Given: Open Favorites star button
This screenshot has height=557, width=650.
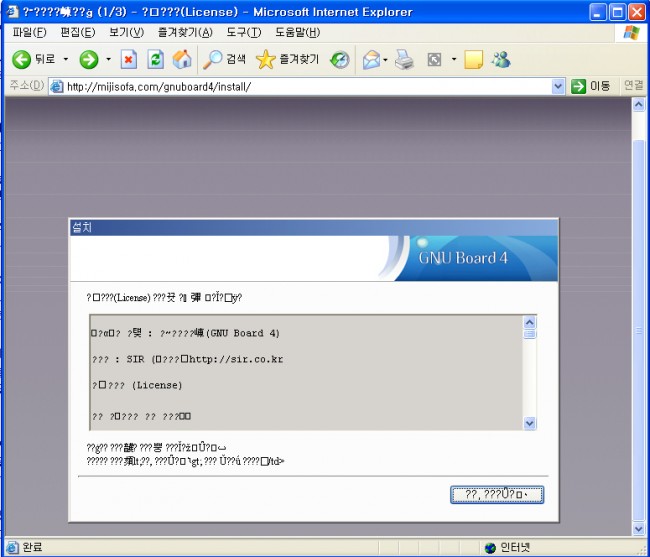Looking at the screenshot, I should coord(288,59).
